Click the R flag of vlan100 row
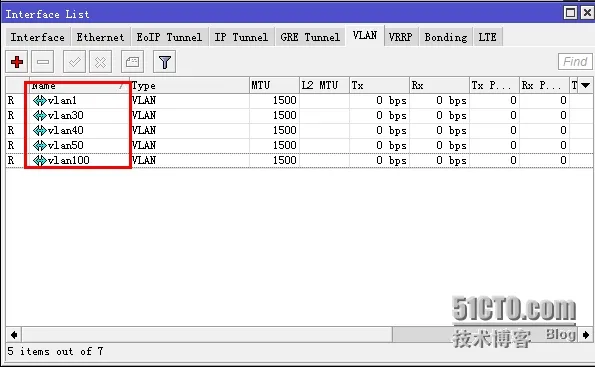595x367 pixels. tap(11, 161)
